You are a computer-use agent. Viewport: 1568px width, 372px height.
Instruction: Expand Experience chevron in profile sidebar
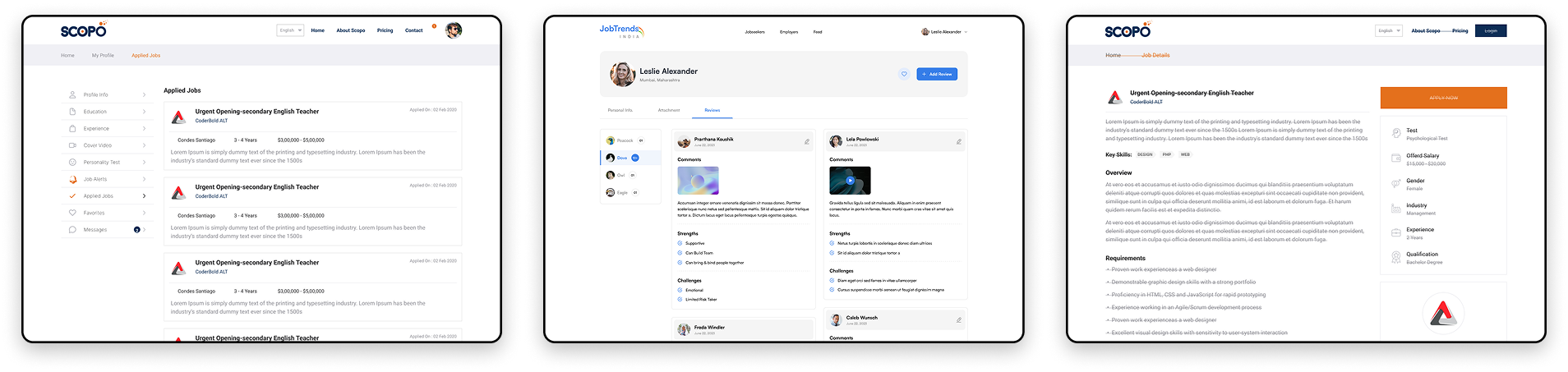point(144,128)
